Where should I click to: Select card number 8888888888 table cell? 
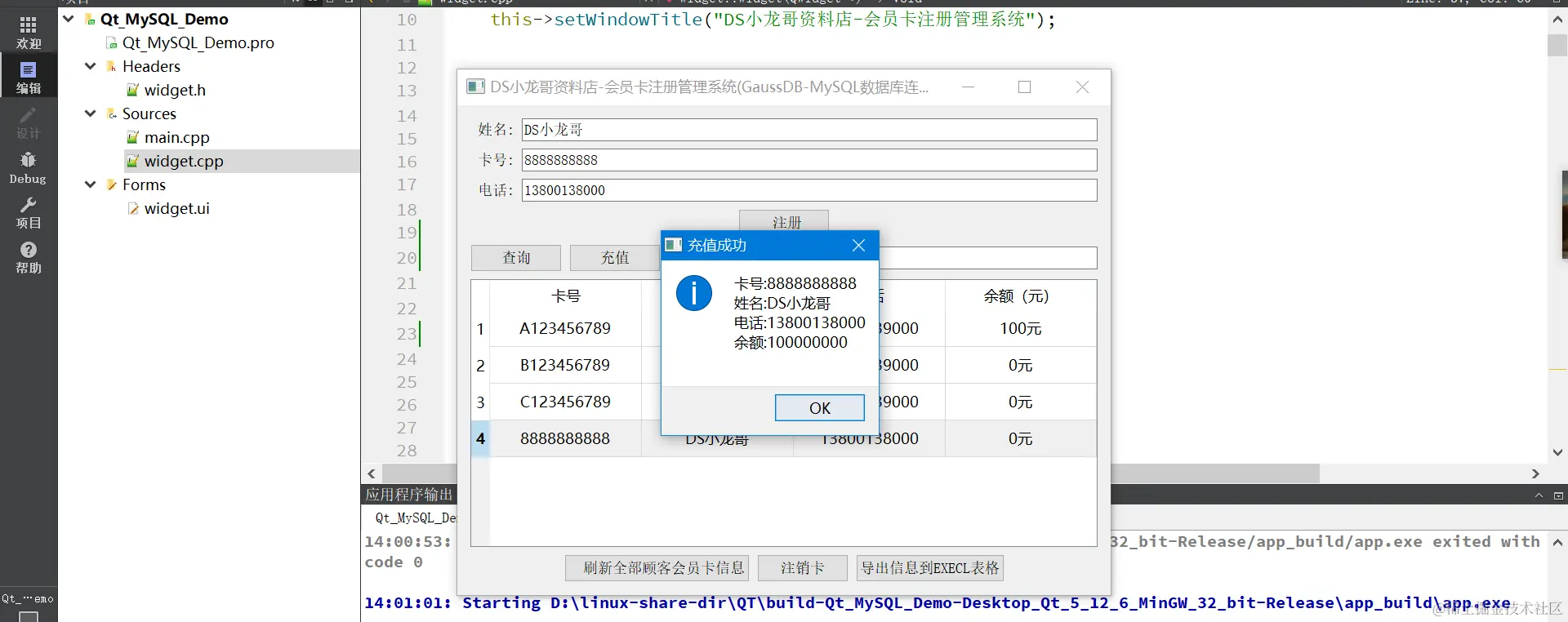(x=565, y=438)
